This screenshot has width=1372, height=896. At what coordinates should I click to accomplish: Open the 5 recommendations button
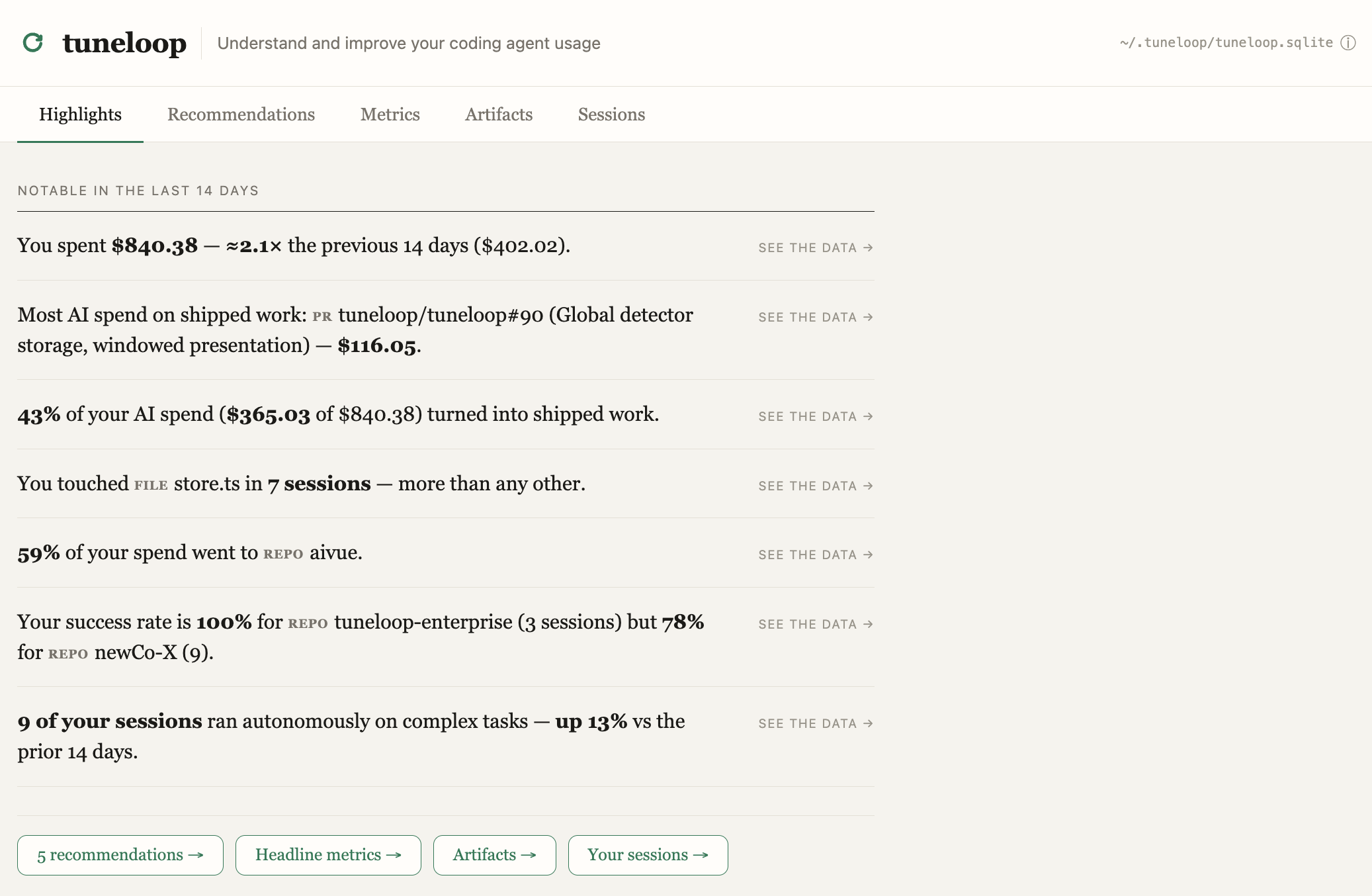[x=120, y=855]
